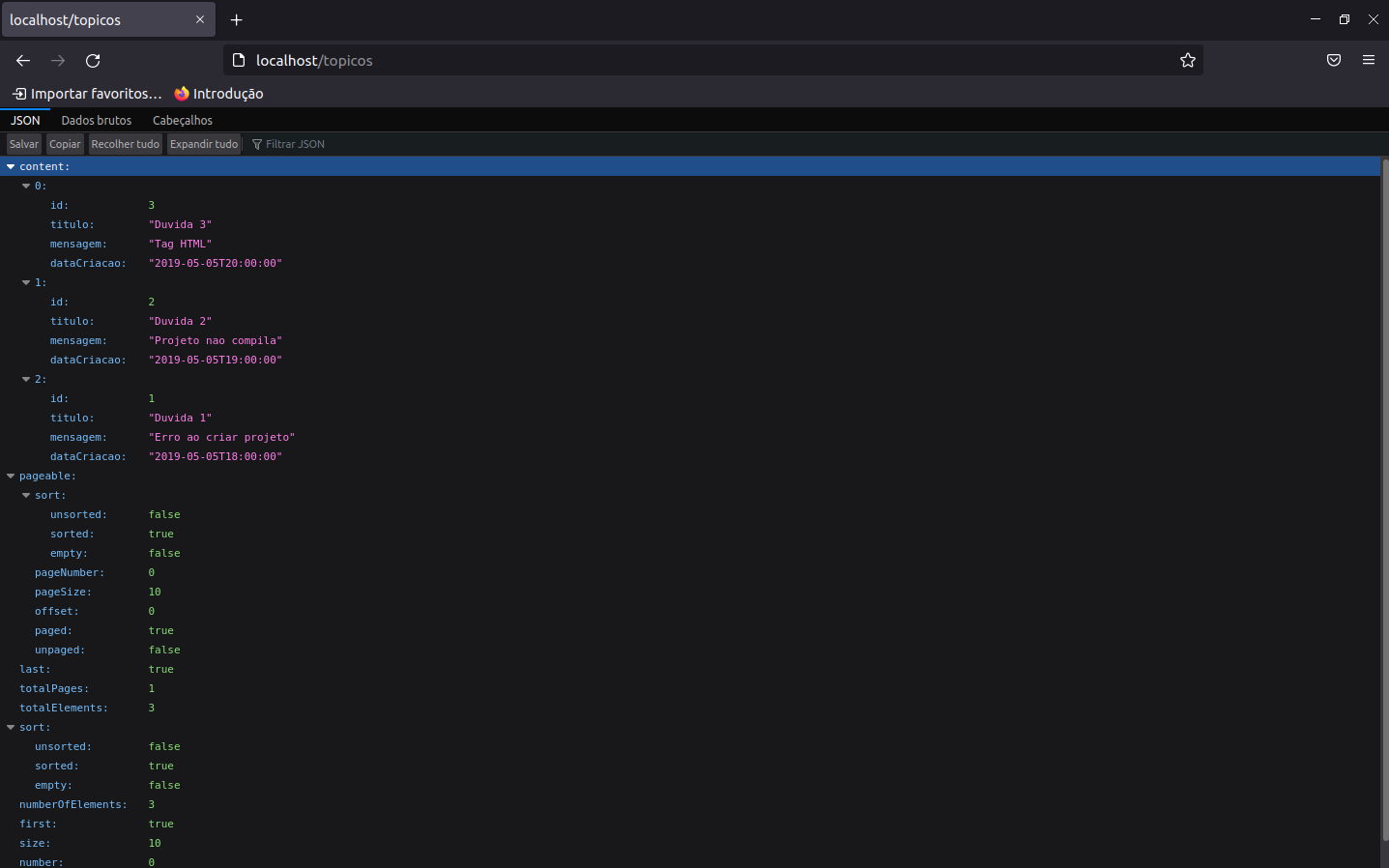The height and width of the screenshot is (868, 1389).
Task: Select the value "Duvida 1"
Action: coord(180,418)
